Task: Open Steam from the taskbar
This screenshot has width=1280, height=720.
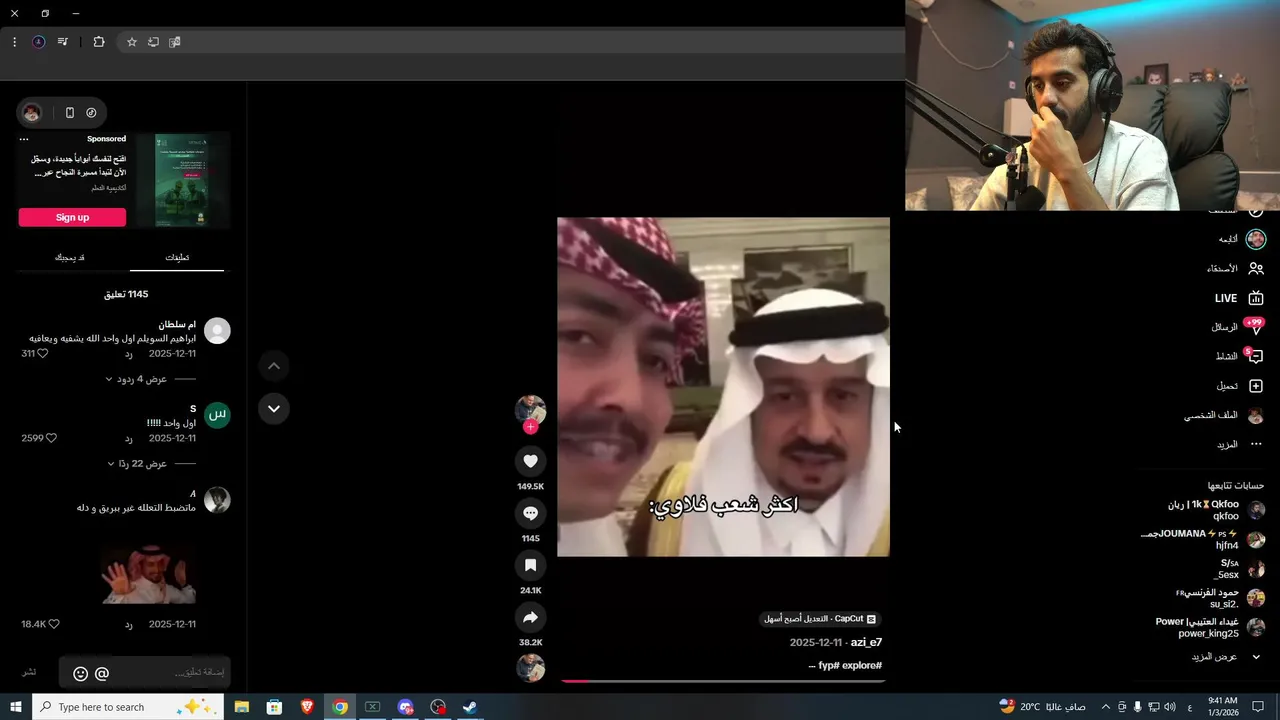Action: tap(469, 707)
